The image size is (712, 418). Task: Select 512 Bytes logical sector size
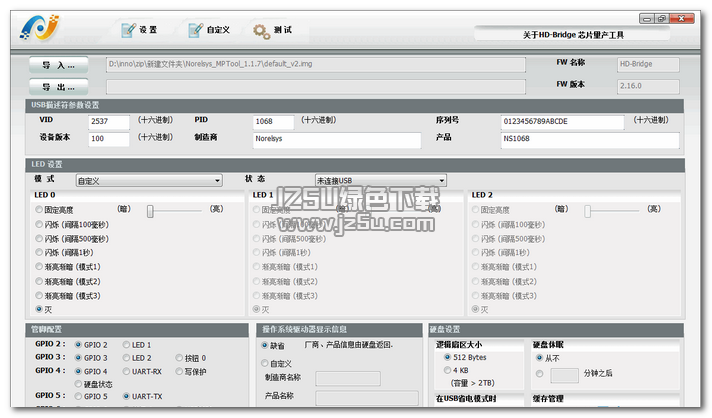(x=447, y=357)
